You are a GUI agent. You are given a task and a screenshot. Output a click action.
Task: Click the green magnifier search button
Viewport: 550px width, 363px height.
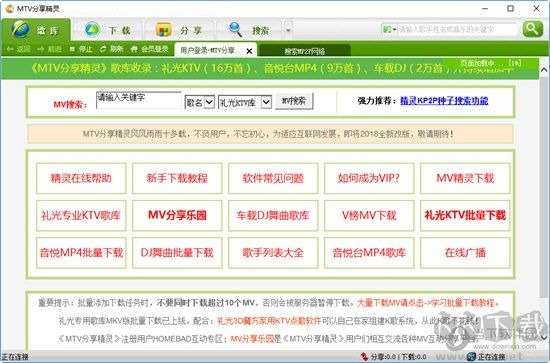tap(532, 29)
